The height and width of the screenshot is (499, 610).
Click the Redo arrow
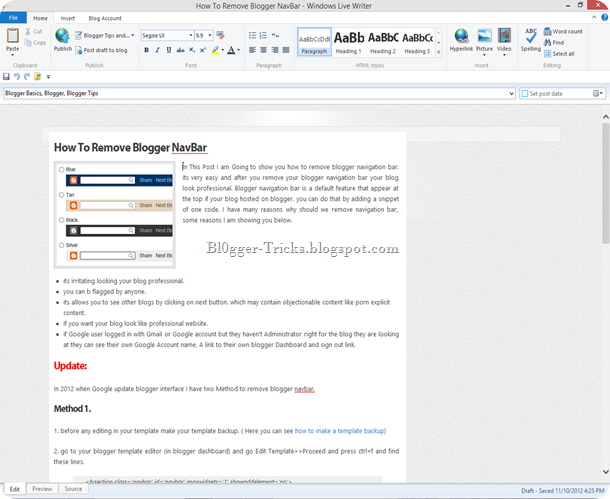27,77
